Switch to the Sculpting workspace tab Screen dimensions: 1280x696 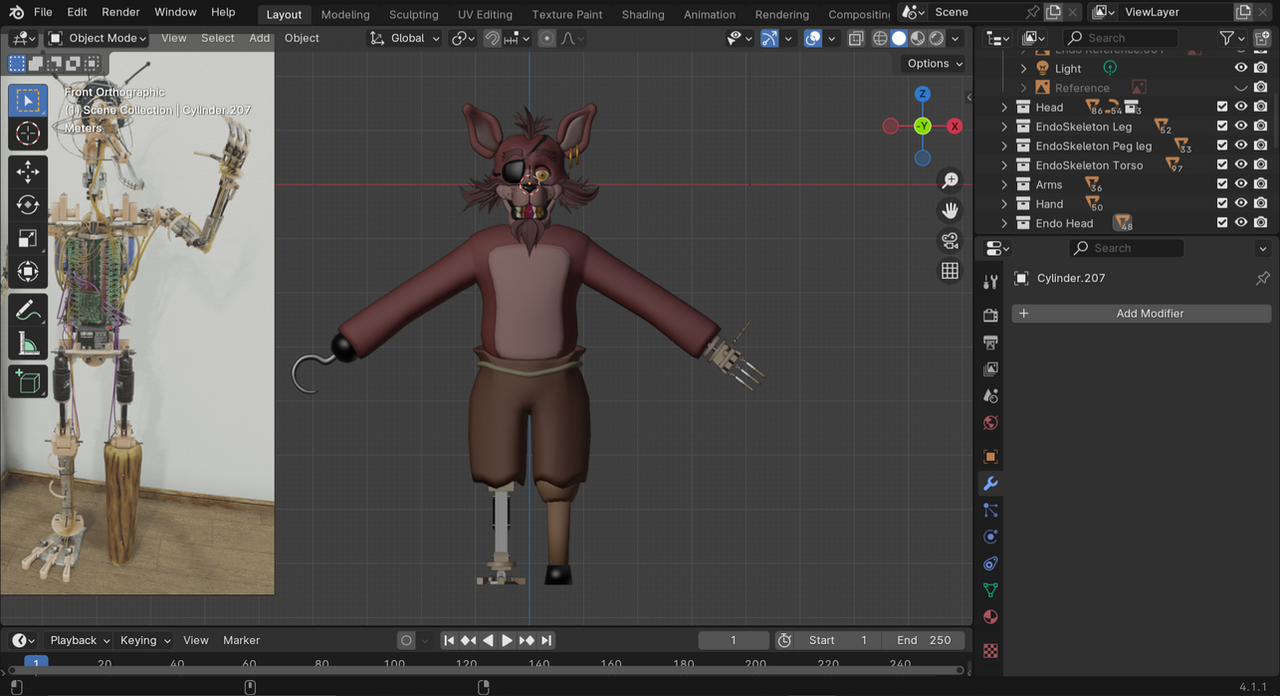click(x=414, y=14)
